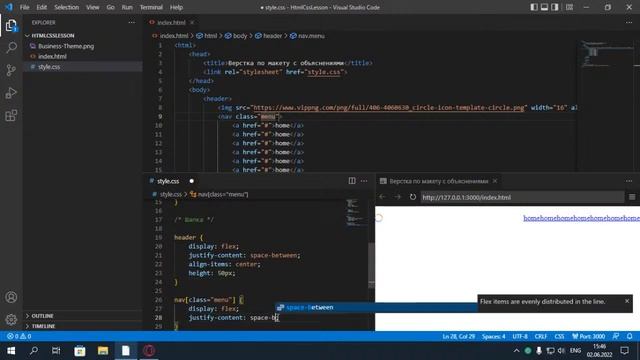Screen dimensions: 640x360
Task: Open more actions for the preview panel
Action: [x=629, y=181]
